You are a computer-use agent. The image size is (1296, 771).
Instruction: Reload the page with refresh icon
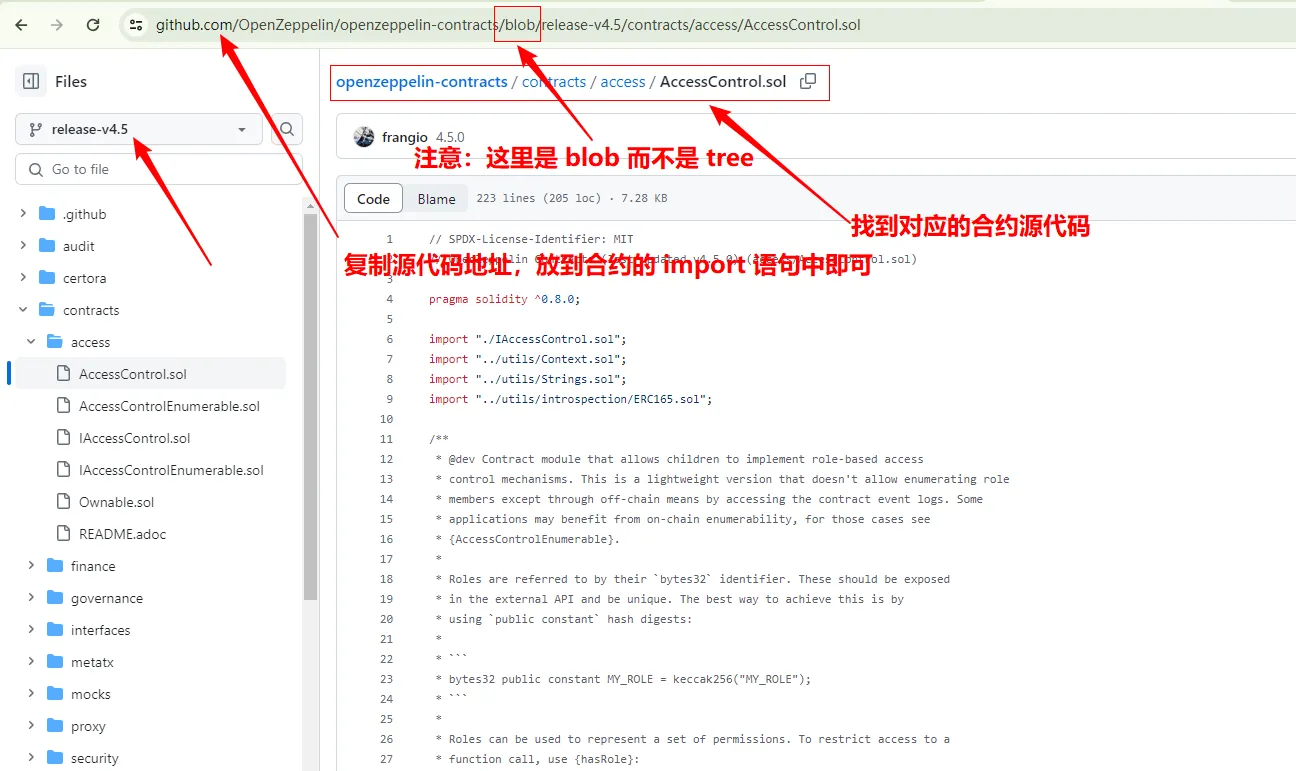click(x=93, y=25)
